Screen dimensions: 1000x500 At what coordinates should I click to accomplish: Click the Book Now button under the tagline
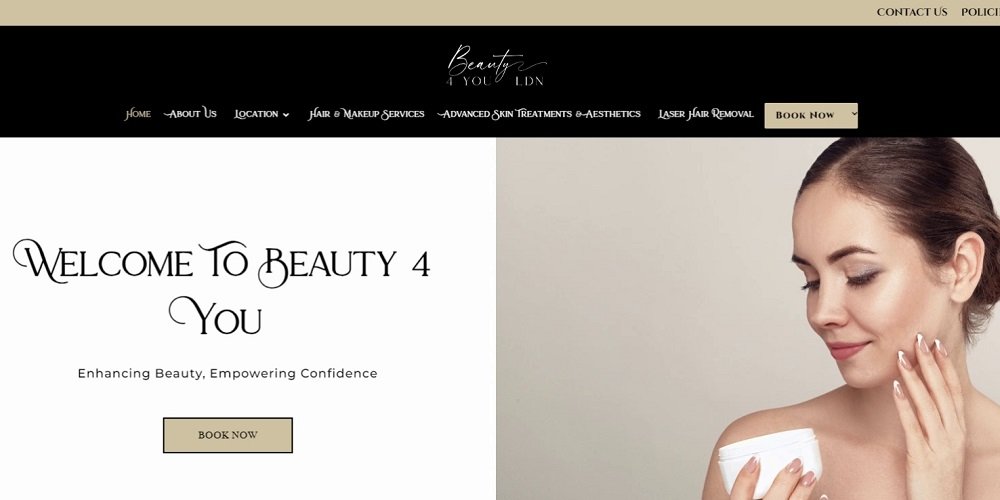tap(228, 435)
